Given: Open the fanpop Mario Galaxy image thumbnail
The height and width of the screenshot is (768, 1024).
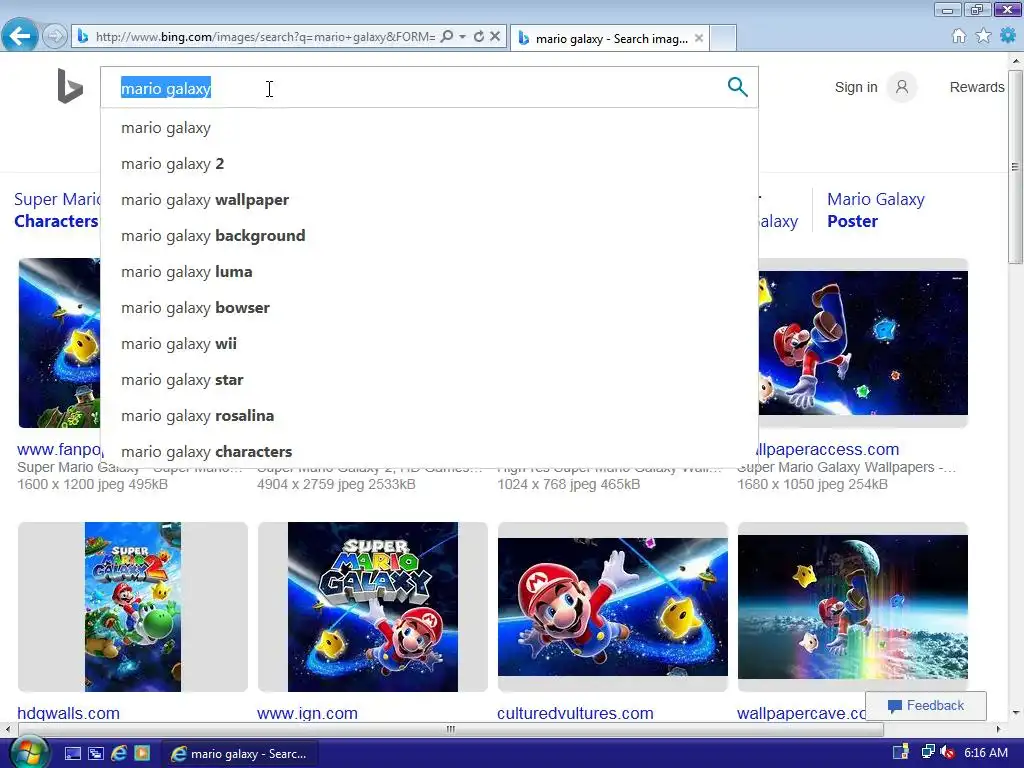Looking at the screenshot, I should click(59, 343).
